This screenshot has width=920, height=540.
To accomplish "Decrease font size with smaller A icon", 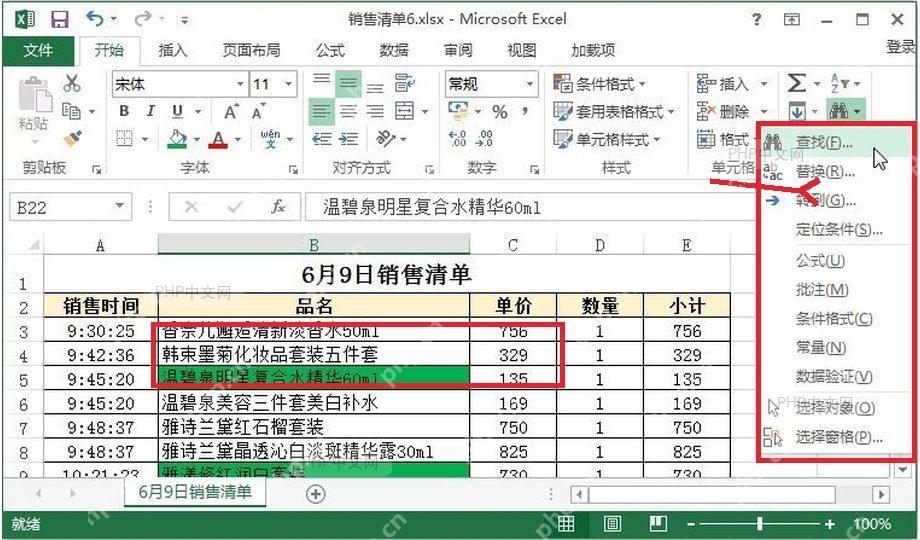I will pyautogui.click(x=258, y=111).
